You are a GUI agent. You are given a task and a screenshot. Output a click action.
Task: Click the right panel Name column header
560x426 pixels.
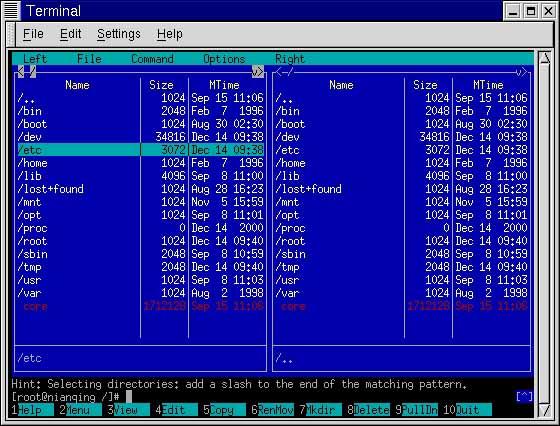click(x=341, y=85)
